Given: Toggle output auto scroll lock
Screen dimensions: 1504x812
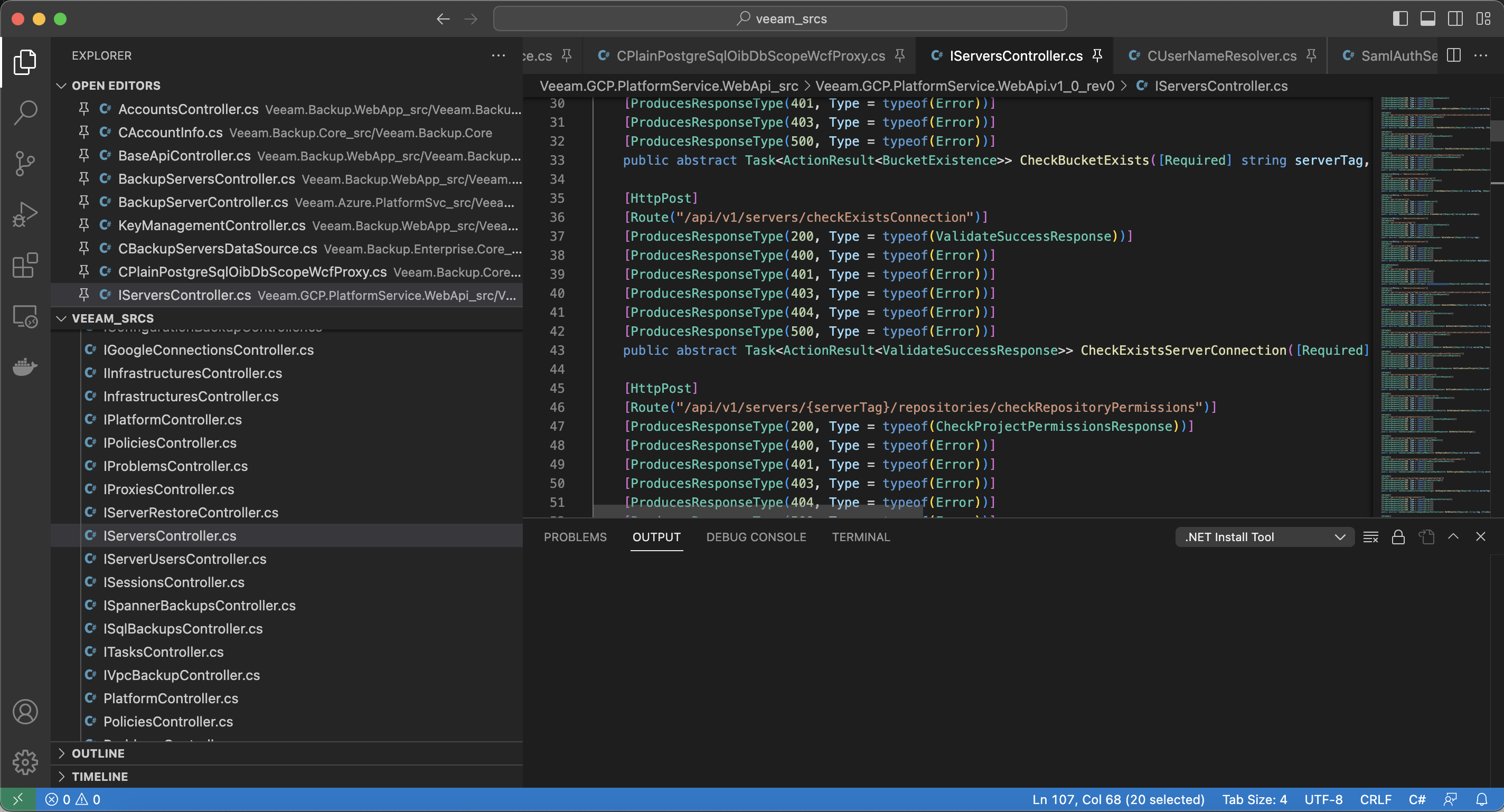Looking at the screenshot, I should [1398, 537].
